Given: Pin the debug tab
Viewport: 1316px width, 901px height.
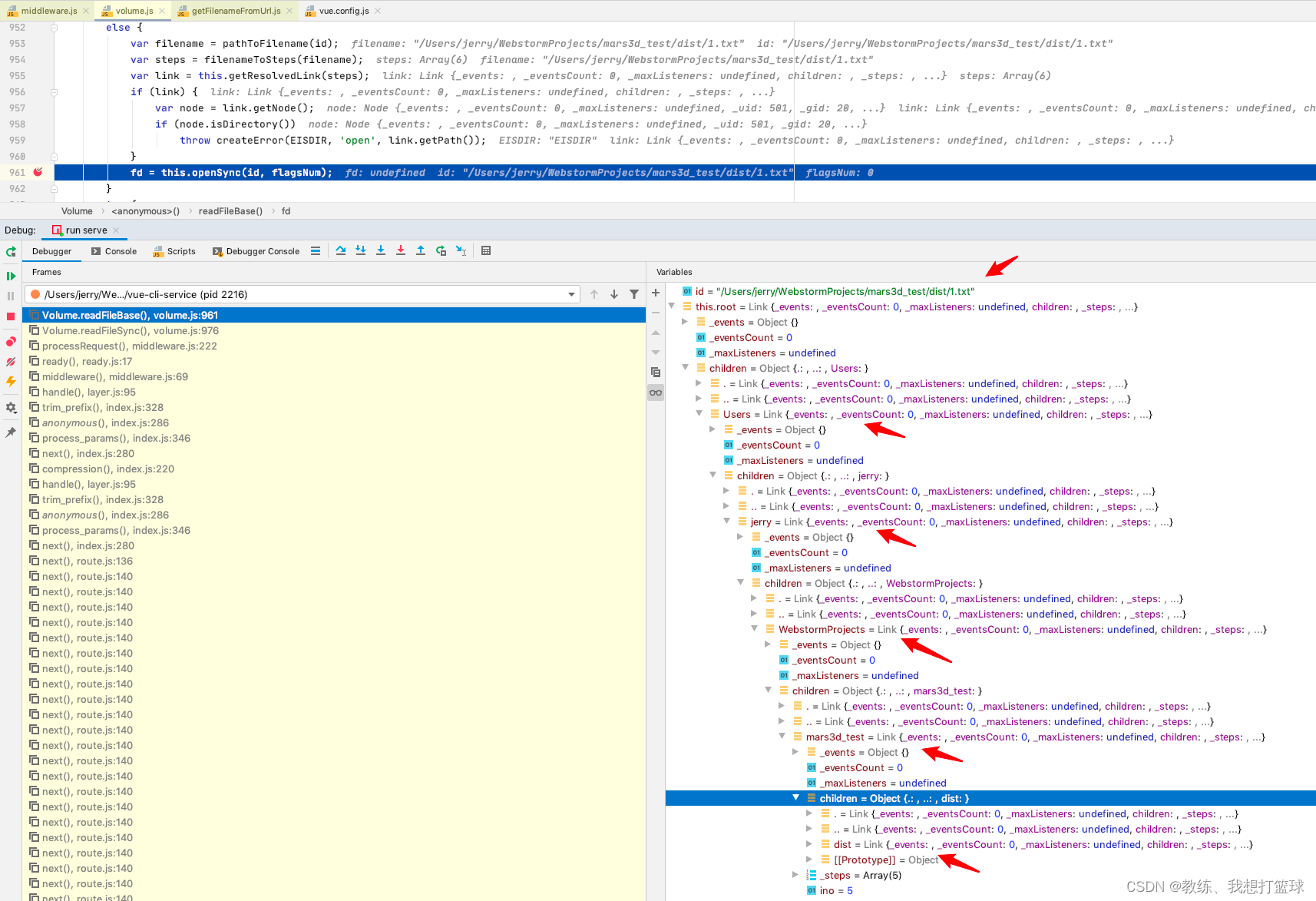Looking at the screenshot, I should click(11, 432).
